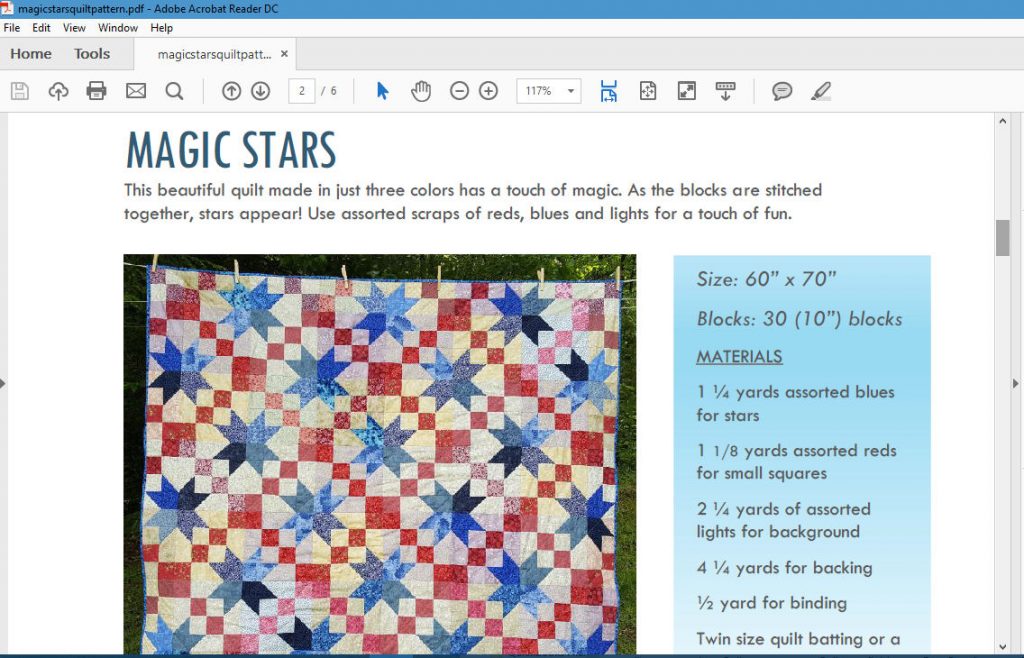The height and width of the screenshot is (658, 1024).
Task: Go to previous page with up arrow
Action: (231, 90)
